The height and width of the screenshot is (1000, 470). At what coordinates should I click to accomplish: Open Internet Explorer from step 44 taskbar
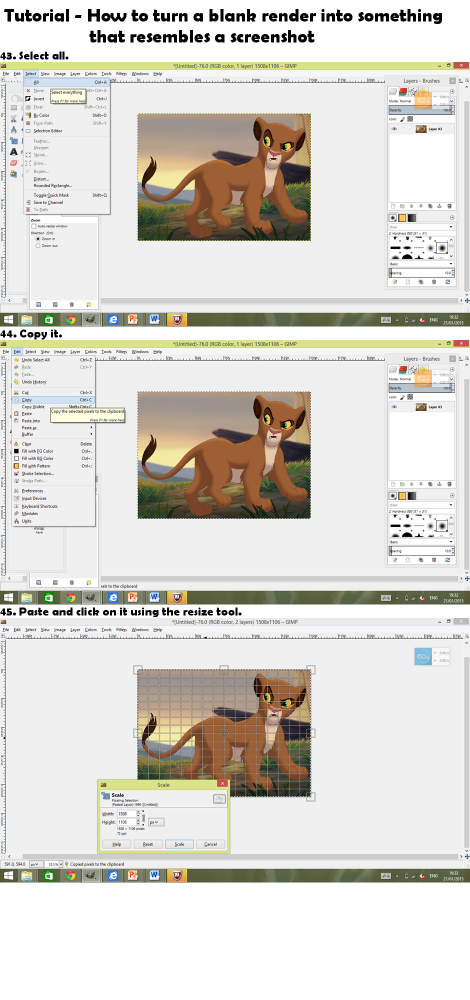[113, 598]
